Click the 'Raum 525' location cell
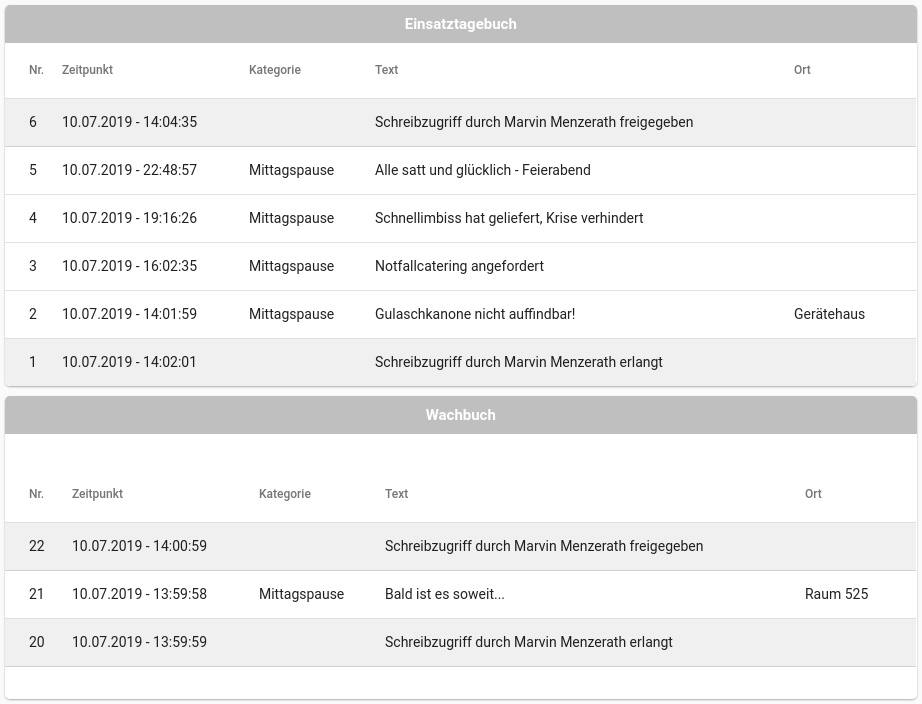The width and height of the screenshot is (922, 704). [x=836, y=594]
